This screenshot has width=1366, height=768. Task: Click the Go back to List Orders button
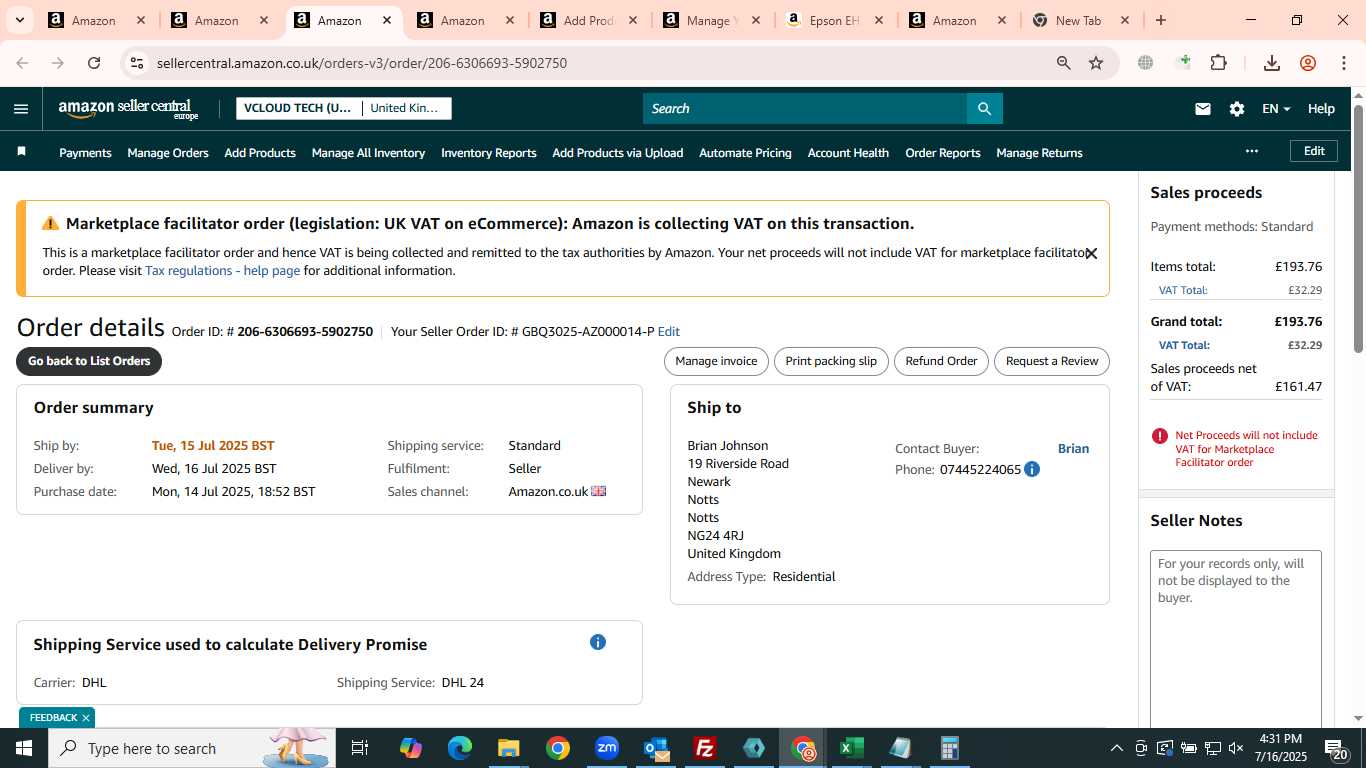pyautogui.click(x=89, y=361)
